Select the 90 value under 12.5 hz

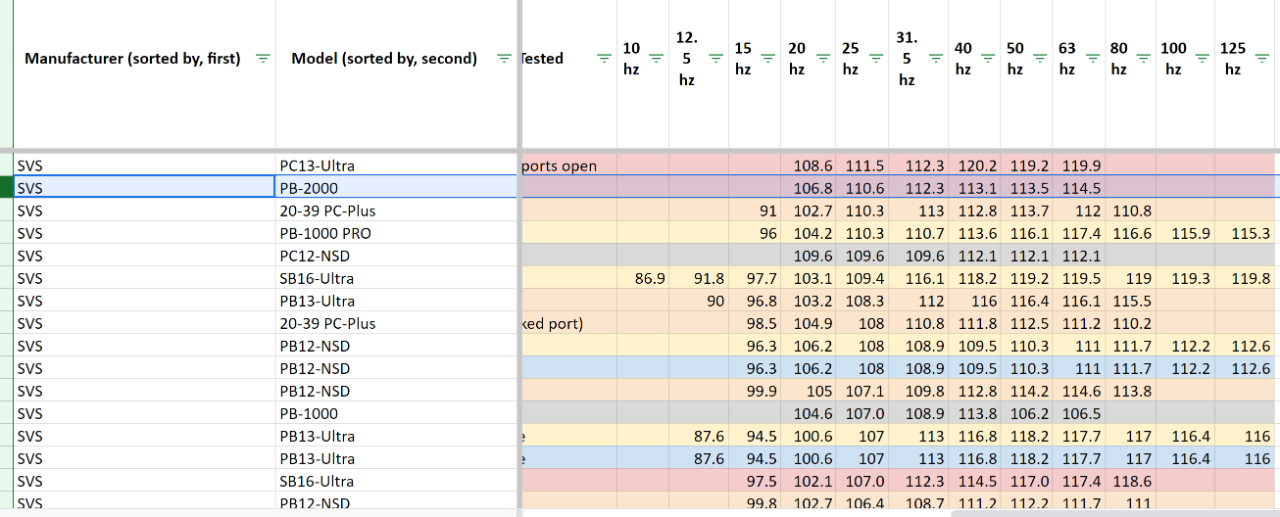(x=699, y=300)
